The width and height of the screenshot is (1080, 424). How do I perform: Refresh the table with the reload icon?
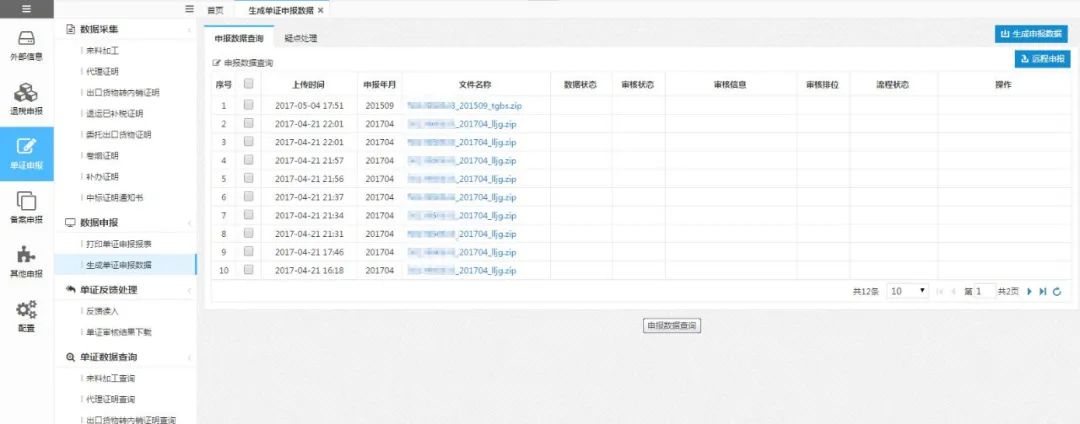[1057, 292]
